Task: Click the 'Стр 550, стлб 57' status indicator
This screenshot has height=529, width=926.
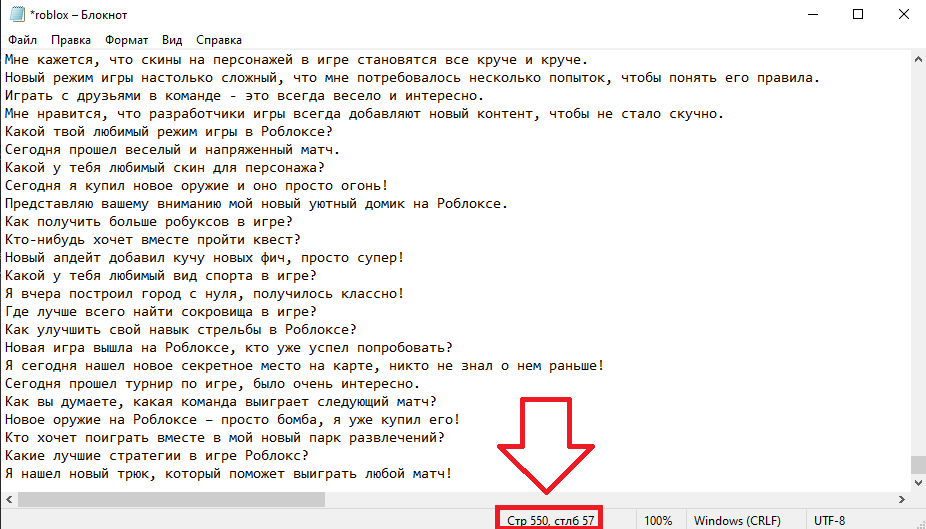Action: pyautogui.click(x=550, y=520)
